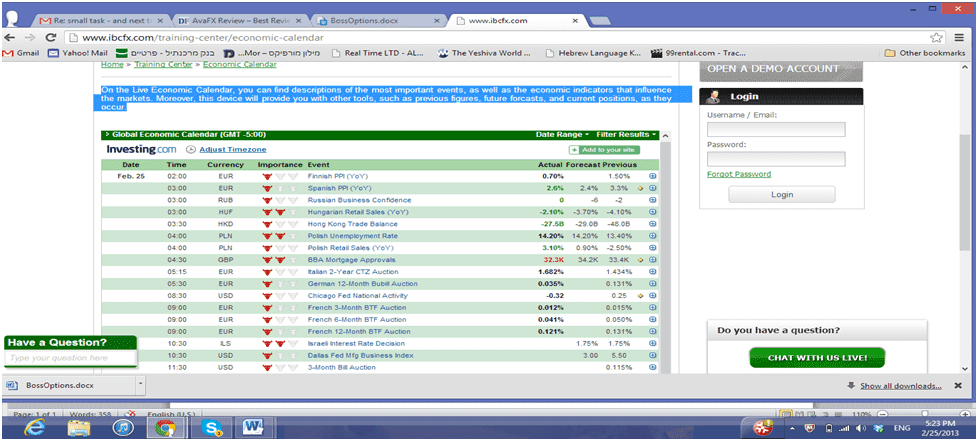Click the clock icon beside Adjust Timezone
Image resolution: width=978 pixels, height=441 pixels.
click(x=191, y=150)
